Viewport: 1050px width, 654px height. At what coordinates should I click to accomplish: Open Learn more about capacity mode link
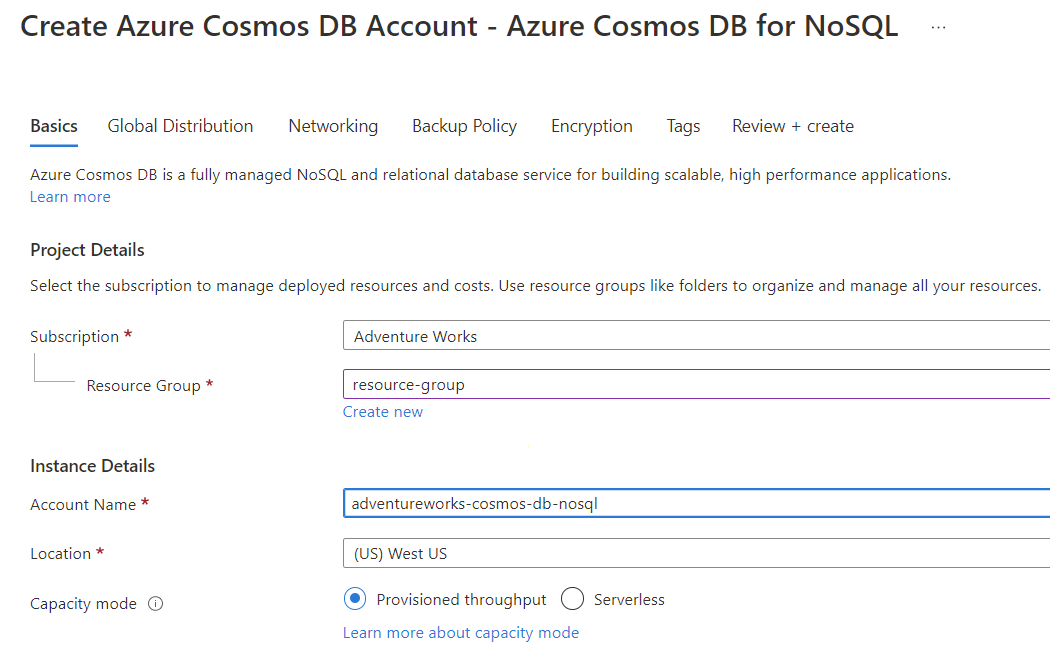tap(461, 633)
